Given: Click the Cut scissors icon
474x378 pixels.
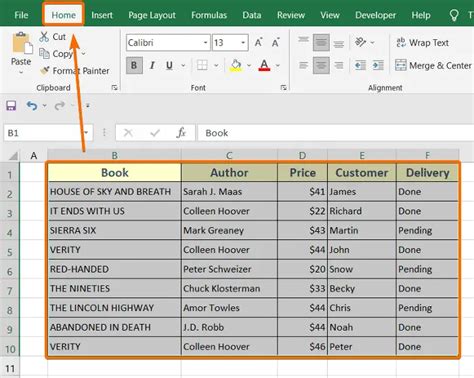Looking at the screenshot, I should point(44,37).
